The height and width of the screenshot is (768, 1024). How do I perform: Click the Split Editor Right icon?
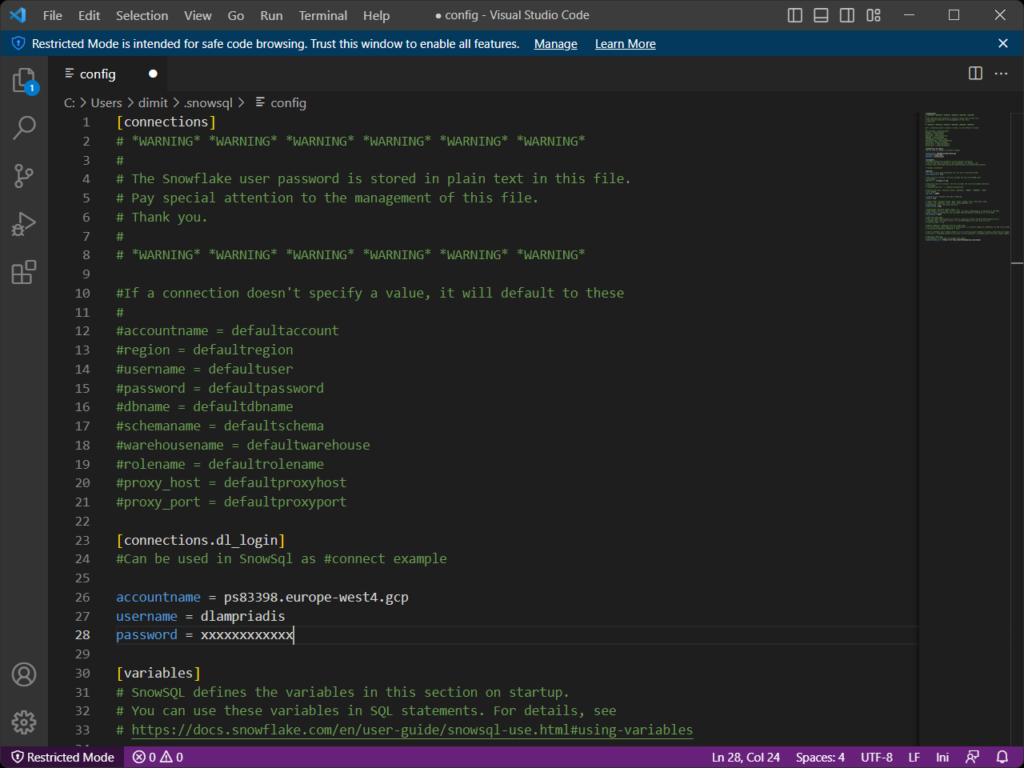tap(975, 73)
